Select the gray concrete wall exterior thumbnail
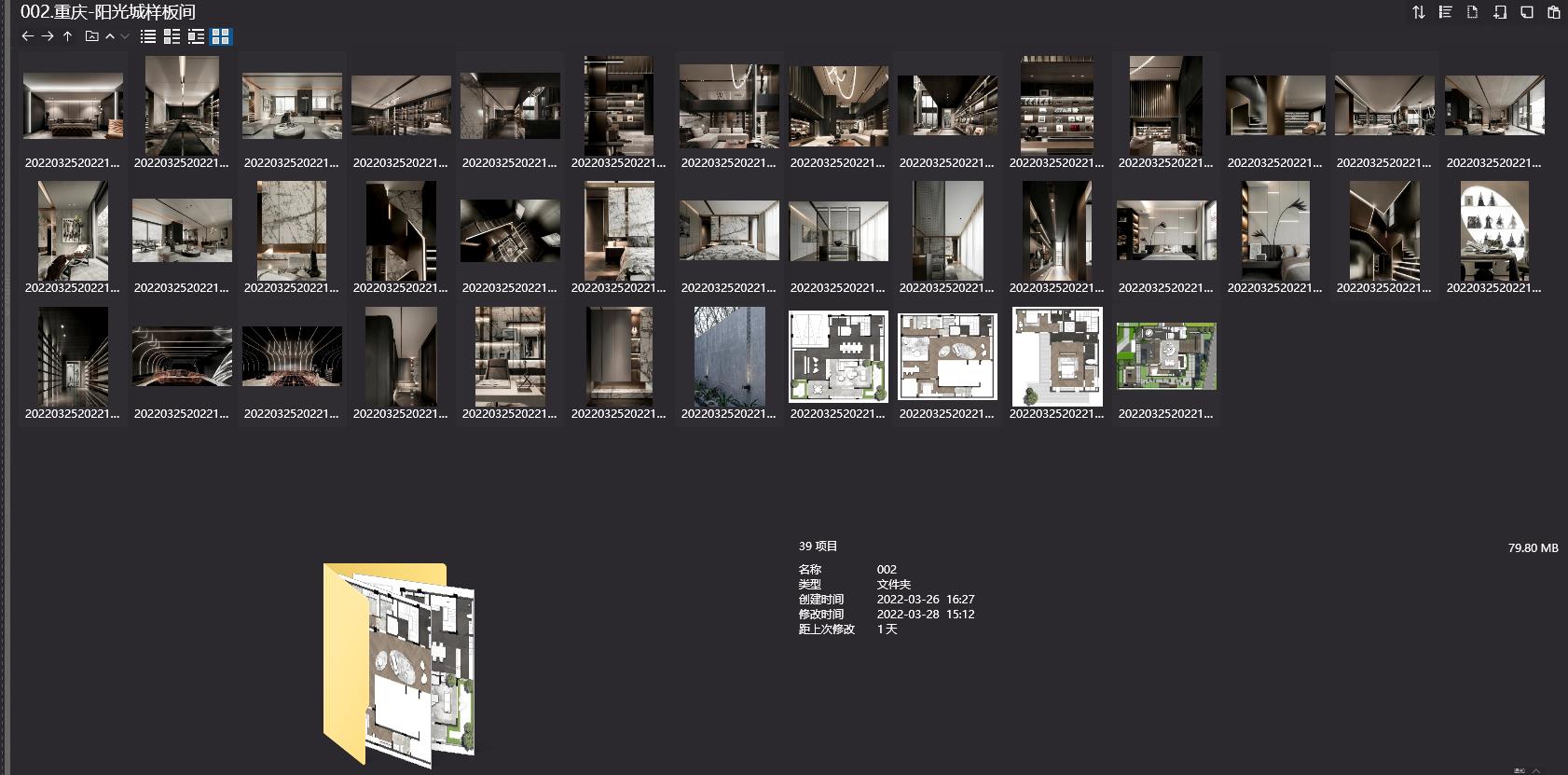Viewport: 1568px width, 775px height. click(x=729, y=356)
